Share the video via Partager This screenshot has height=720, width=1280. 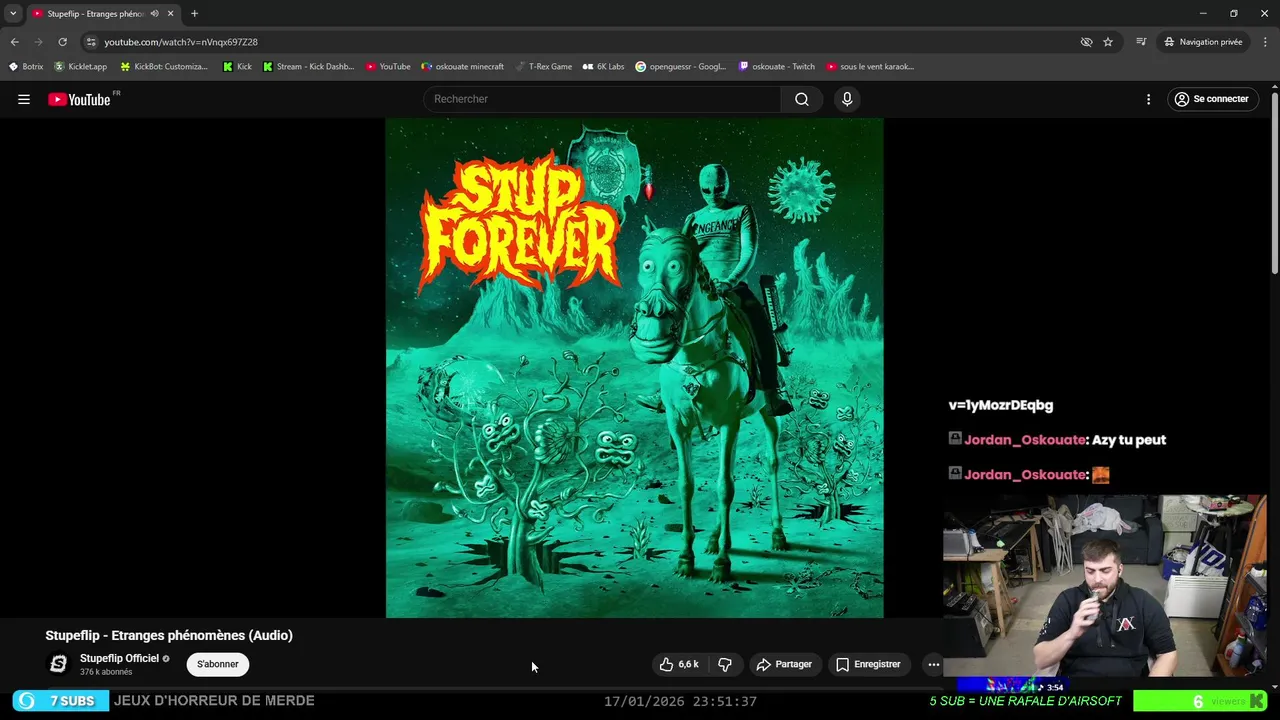point(784,664)
